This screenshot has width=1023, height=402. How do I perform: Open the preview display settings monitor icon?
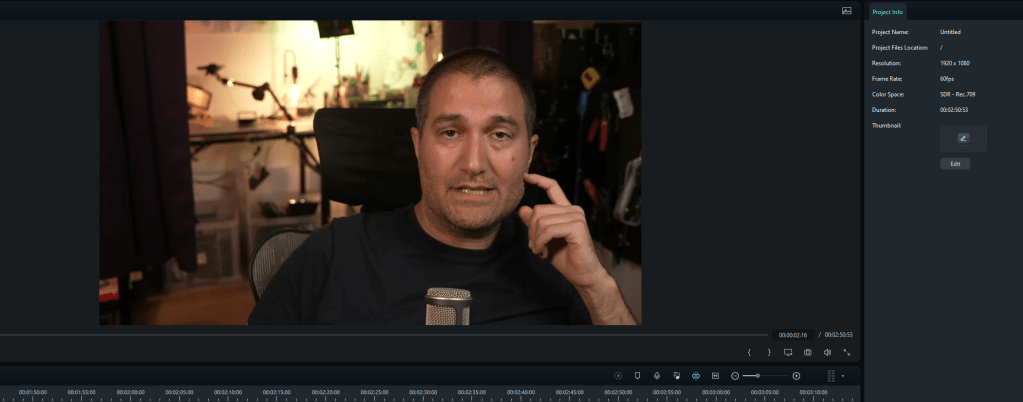click(x=787, y=352)
